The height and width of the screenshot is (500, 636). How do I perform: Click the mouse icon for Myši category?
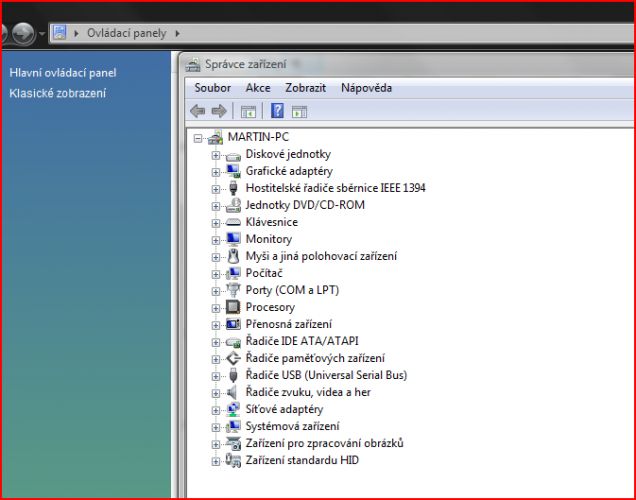233,256
